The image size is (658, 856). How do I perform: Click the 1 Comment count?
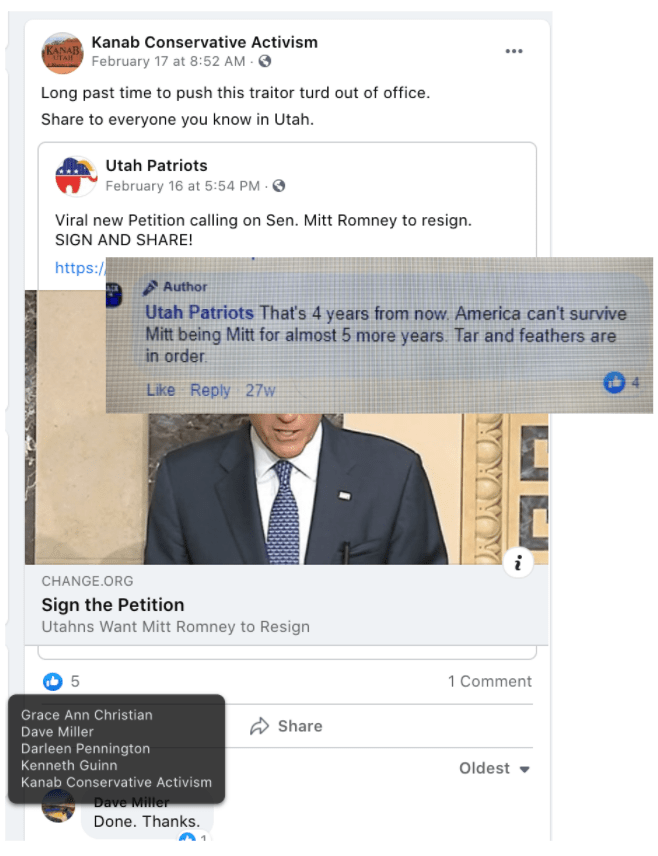pos(489,682)
